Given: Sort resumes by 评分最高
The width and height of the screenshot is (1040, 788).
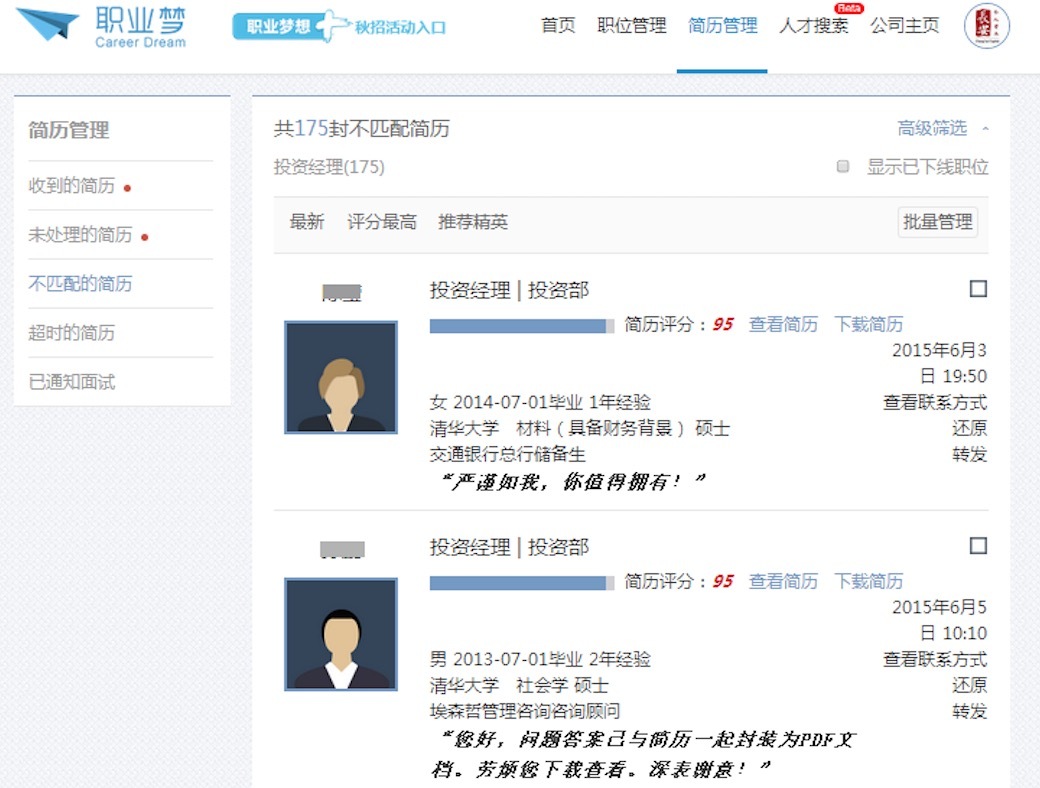Looking at the screenshot, I should [x=381, y=222].
